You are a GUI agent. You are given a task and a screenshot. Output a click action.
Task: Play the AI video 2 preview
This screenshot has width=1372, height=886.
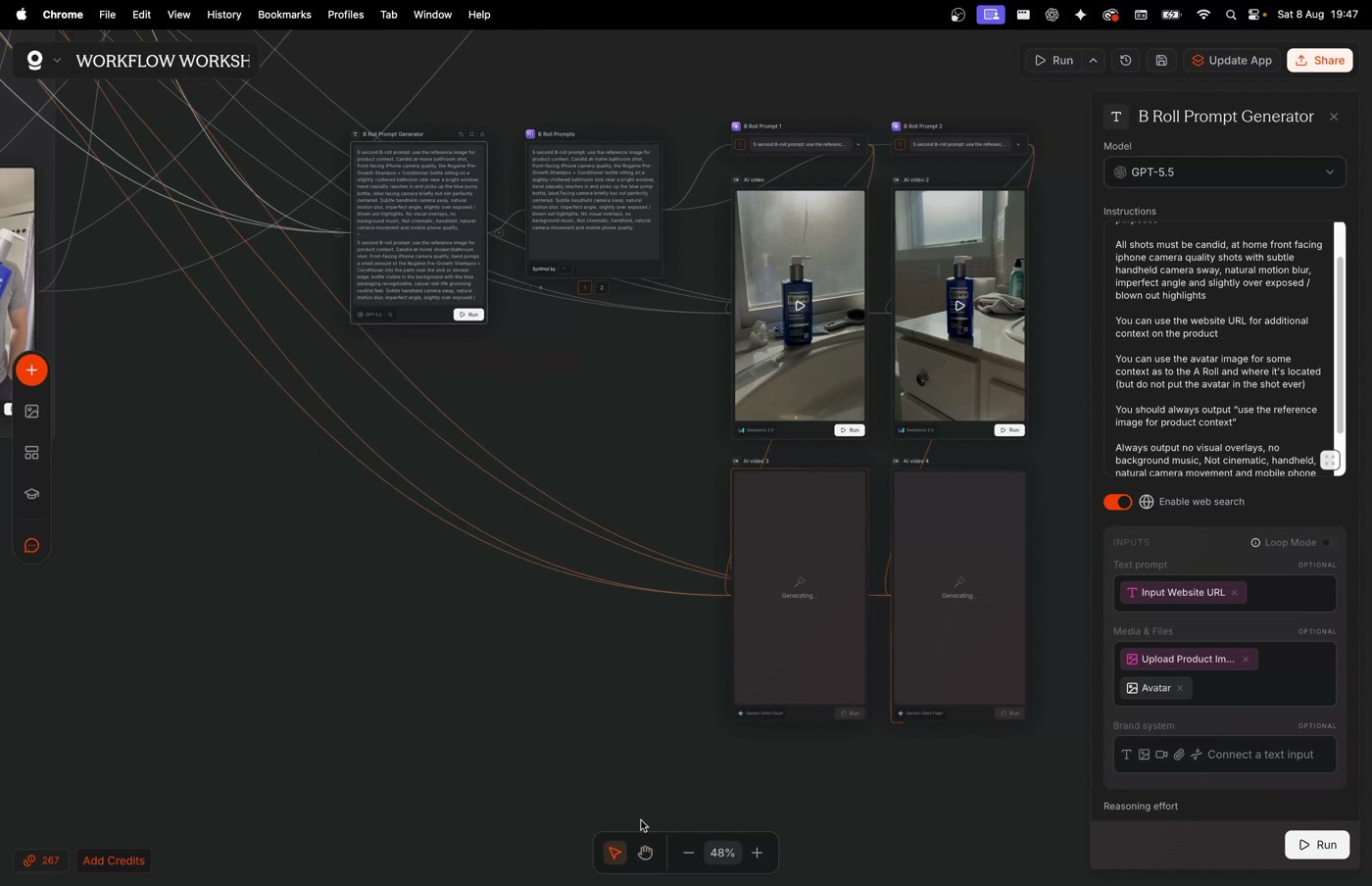959,306
